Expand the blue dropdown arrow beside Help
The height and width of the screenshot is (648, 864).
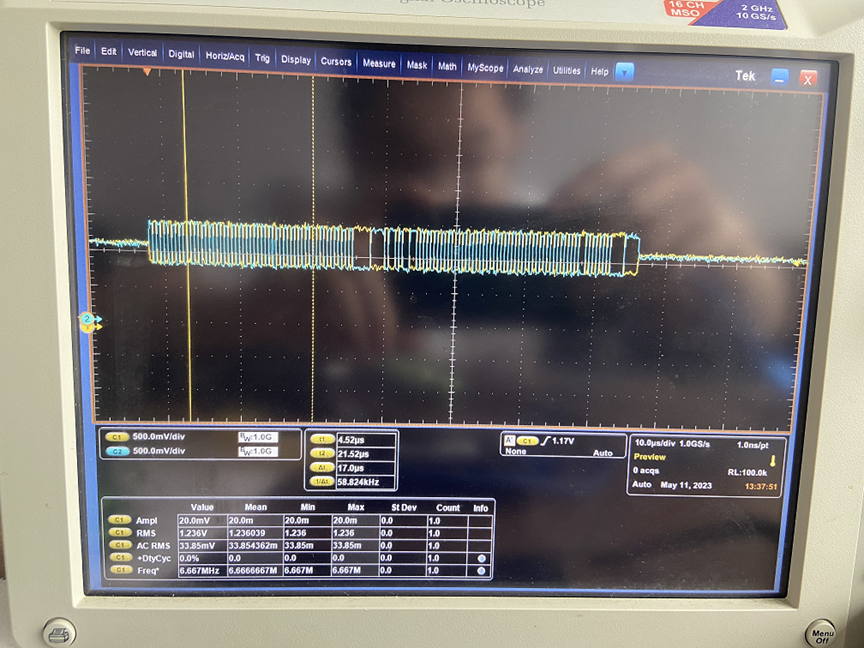coord(624,72)
